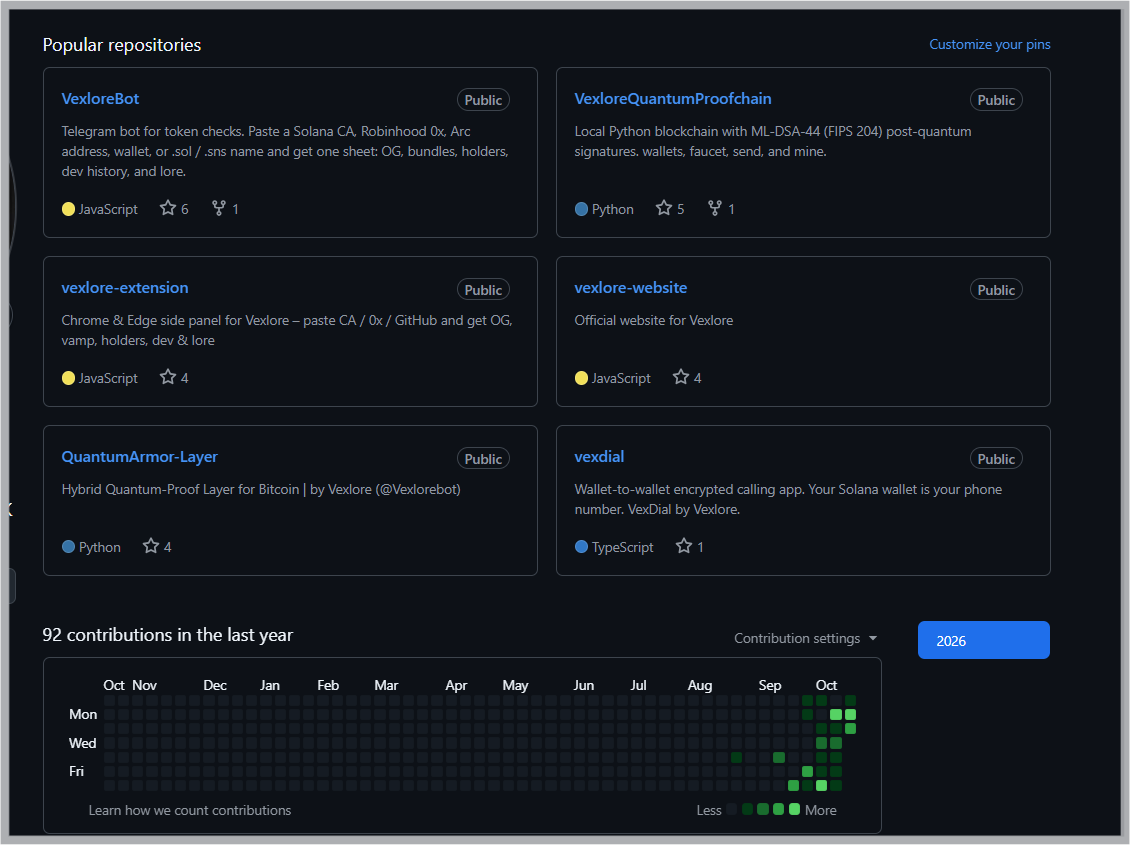This screenshot has width=1130, height=845.
Task: Click the "May" month label in the graph
Action: coord(515,685)
